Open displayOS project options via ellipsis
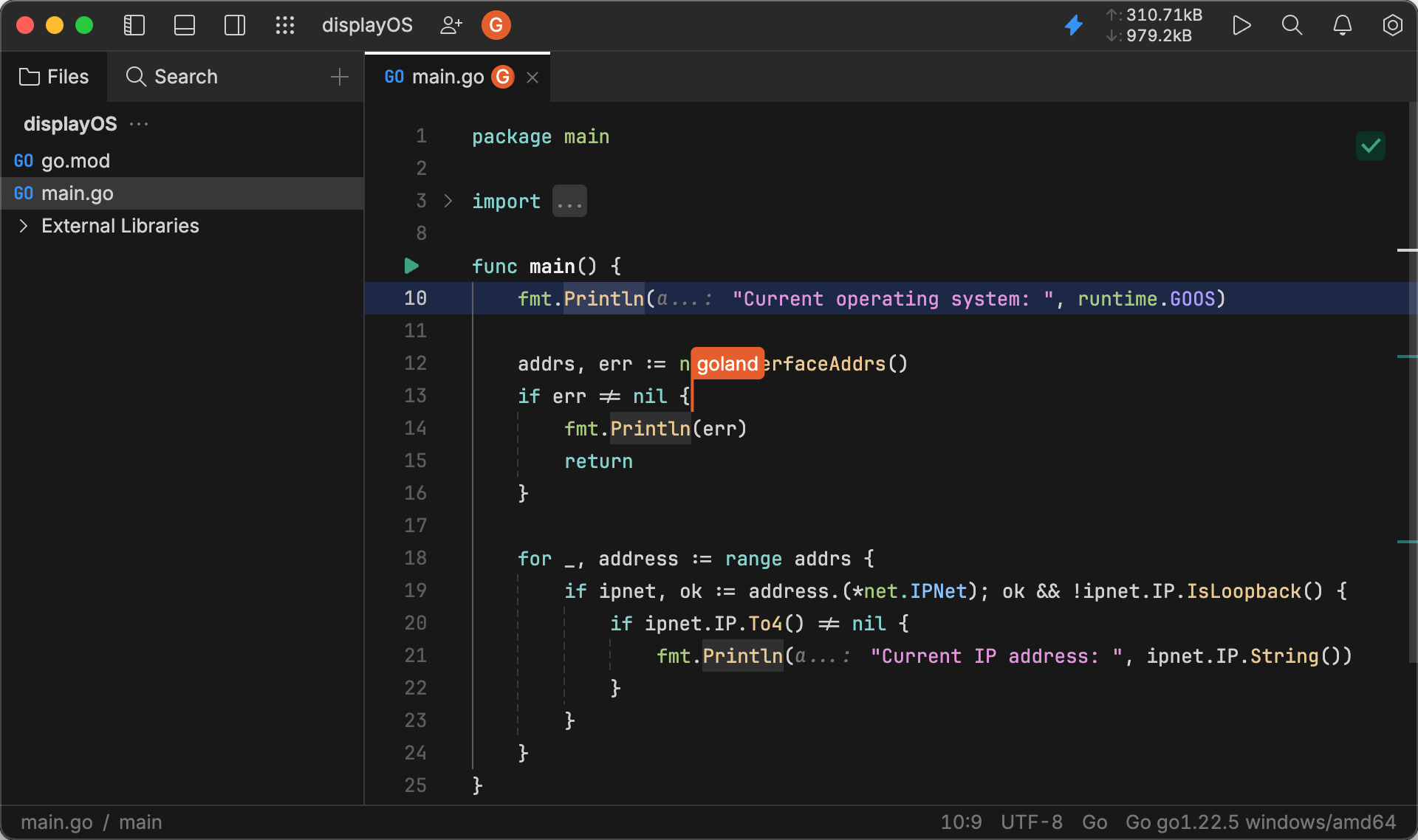Viewport: 1418px width, 840px height. (x=140, y=123)
